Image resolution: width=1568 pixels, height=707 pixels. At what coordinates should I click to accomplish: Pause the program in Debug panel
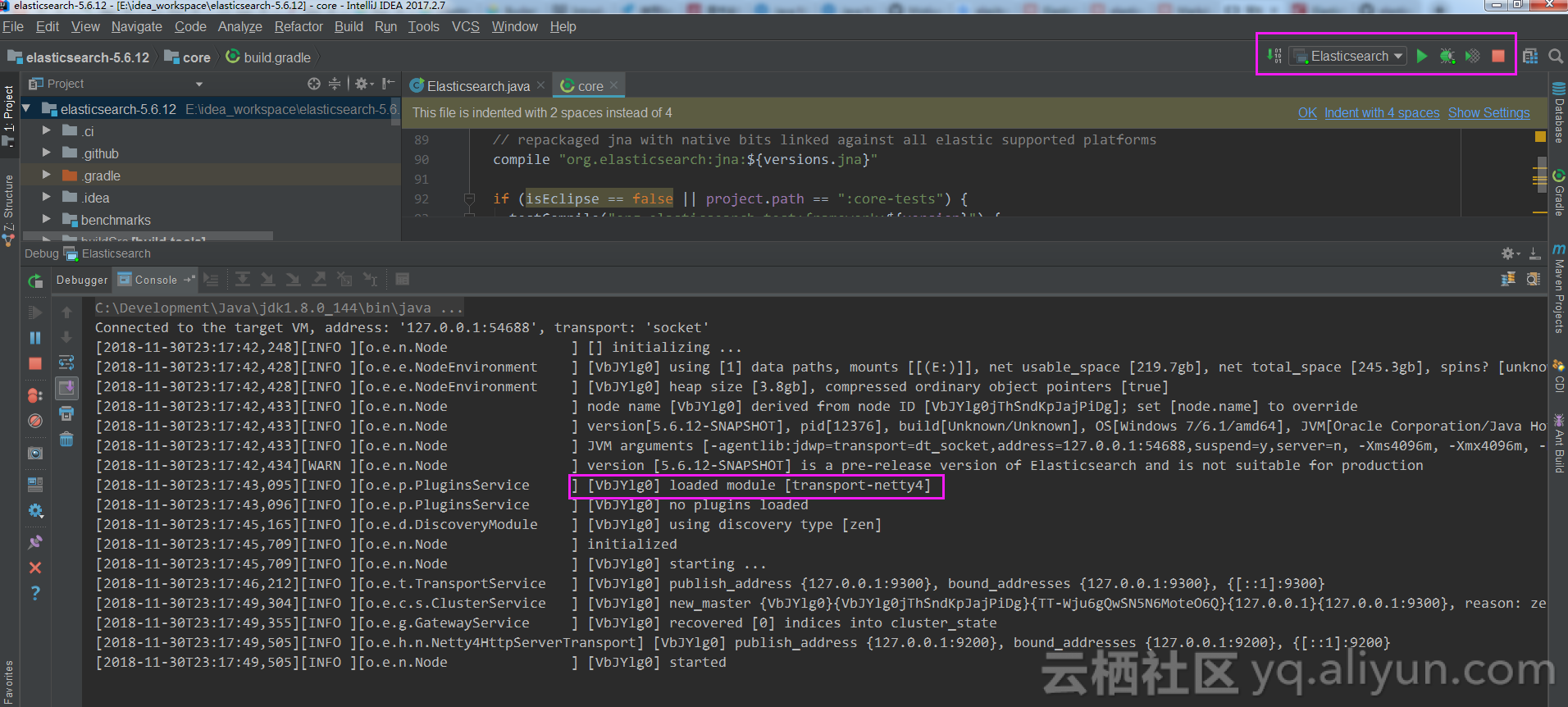click(x=35, y=338)
